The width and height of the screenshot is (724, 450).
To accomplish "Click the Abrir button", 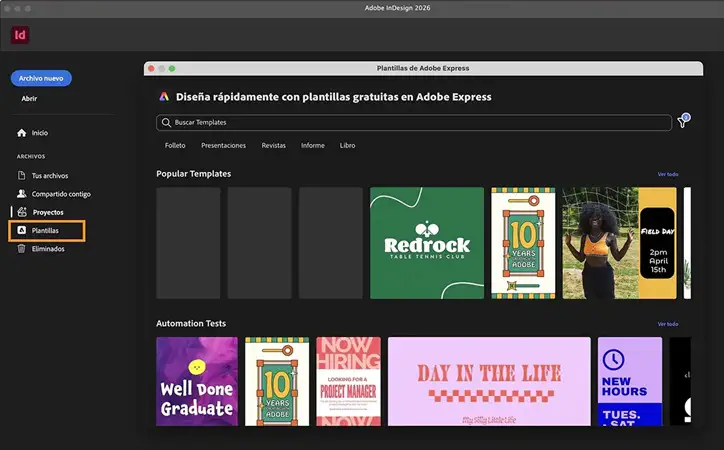I will pos(29,98).
